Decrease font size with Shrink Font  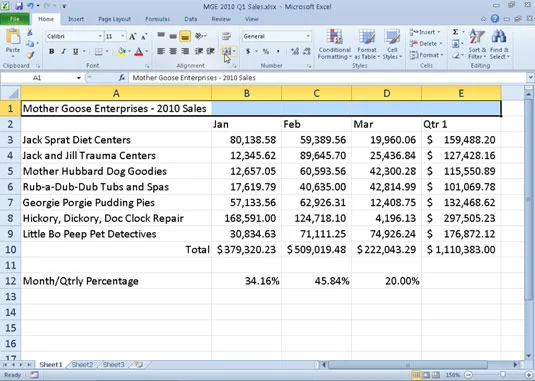coord(144,36)
